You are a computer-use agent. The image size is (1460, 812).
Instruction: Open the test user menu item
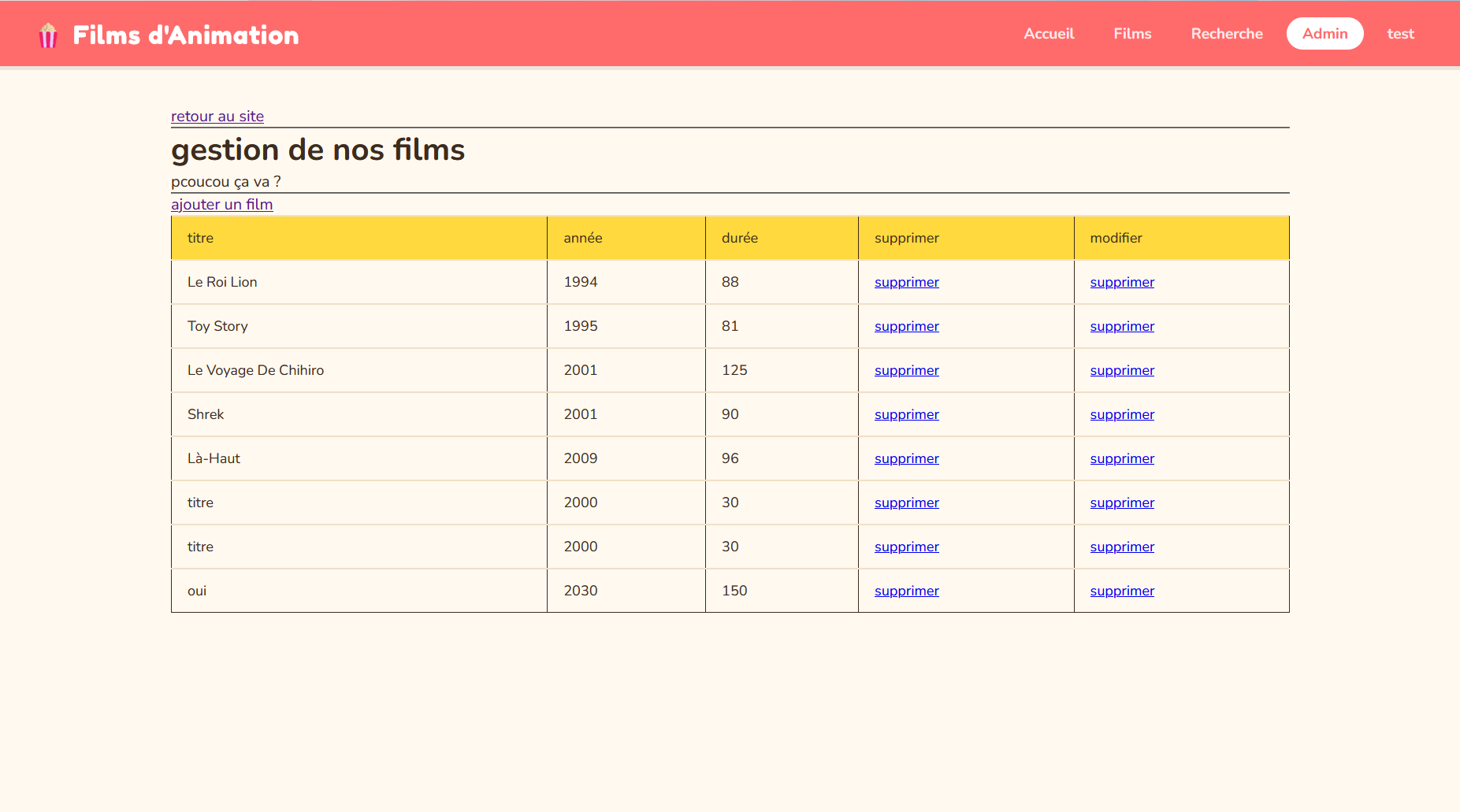click(1400, 34)
